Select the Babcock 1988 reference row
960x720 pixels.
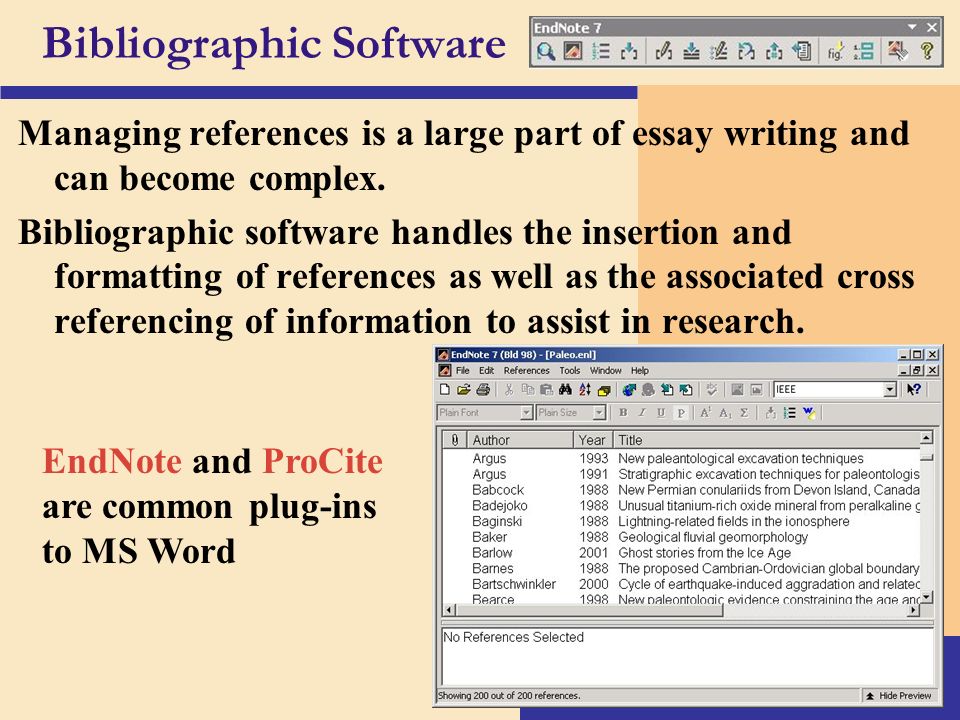click(681, 490)
